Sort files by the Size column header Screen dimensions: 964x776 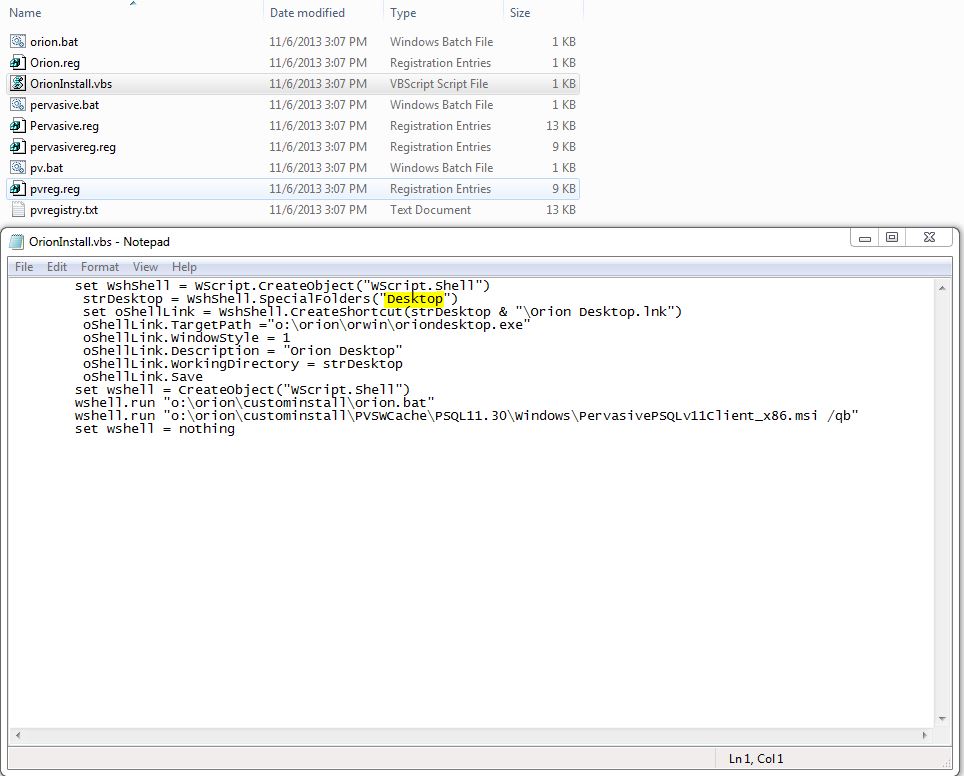click(x=520, y=13)
